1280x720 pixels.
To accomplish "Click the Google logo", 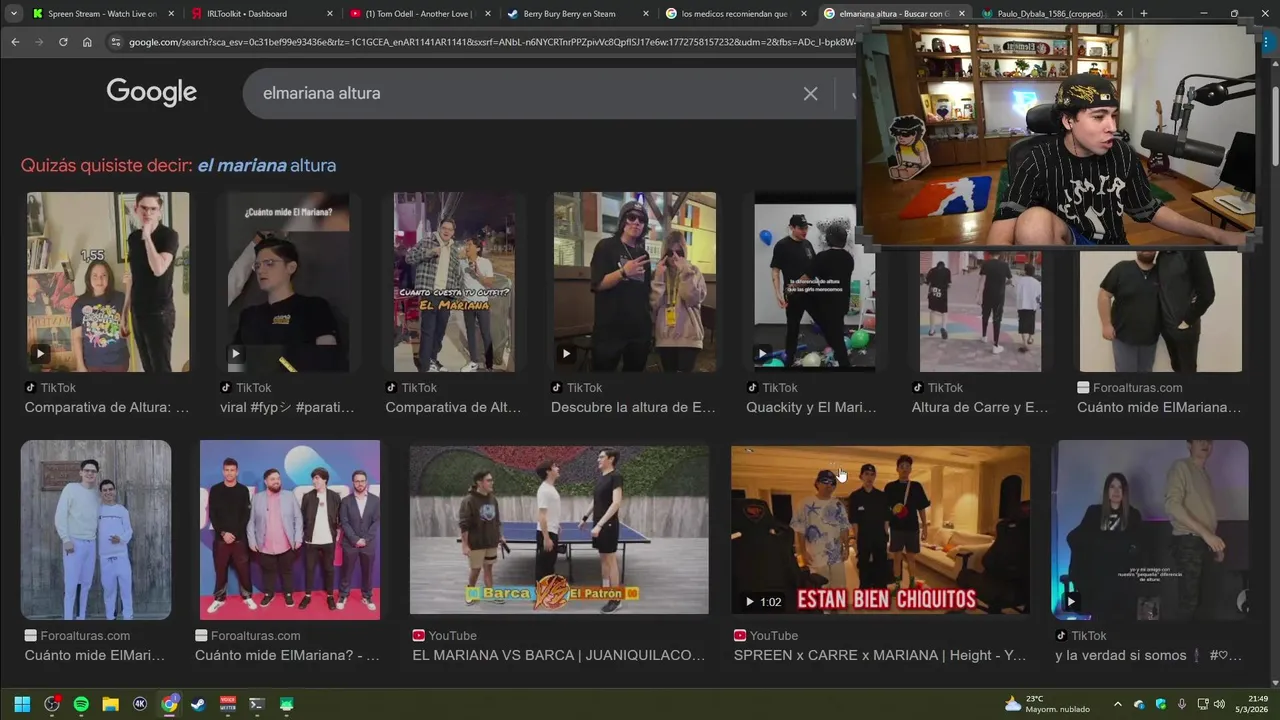I will (x=152, y=92).
